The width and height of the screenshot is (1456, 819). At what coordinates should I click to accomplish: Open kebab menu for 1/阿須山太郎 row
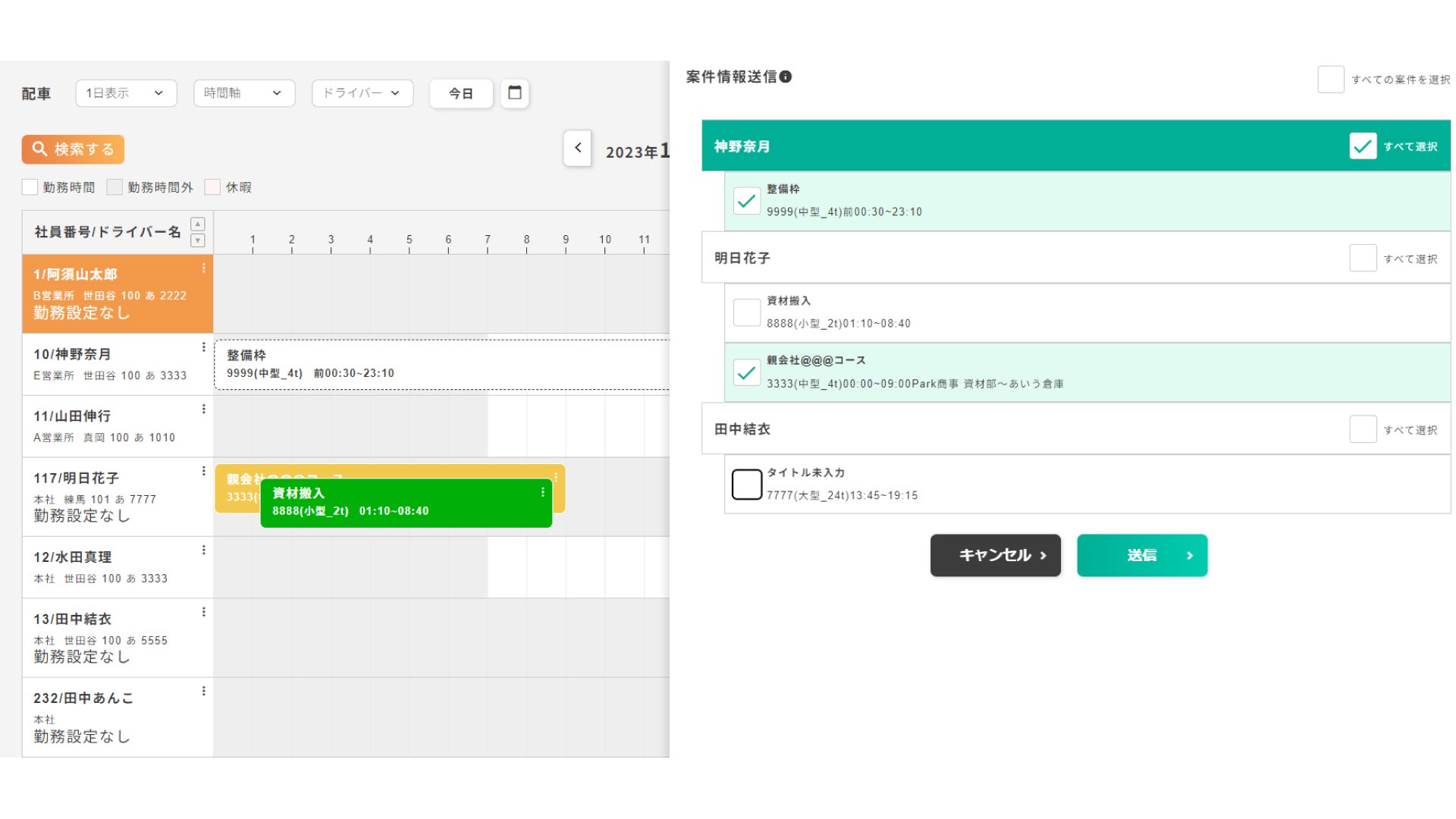(x=203, y=268)
